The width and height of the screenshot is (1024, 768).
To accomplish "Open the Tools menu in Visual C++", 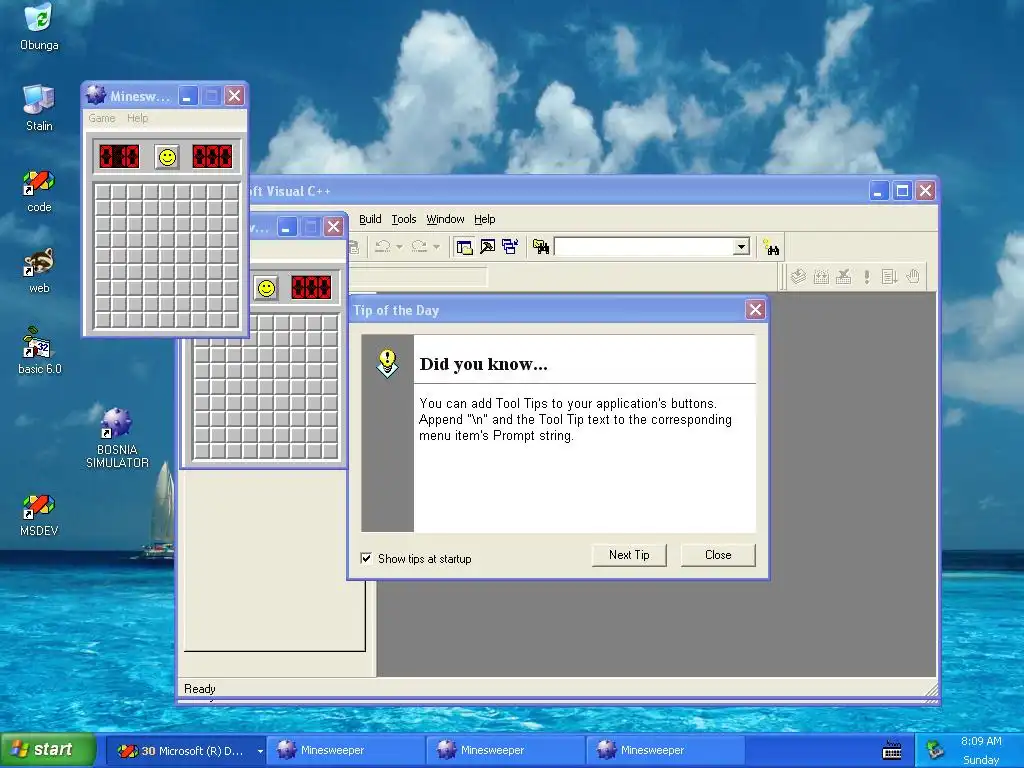I will (x=404, y=219).
